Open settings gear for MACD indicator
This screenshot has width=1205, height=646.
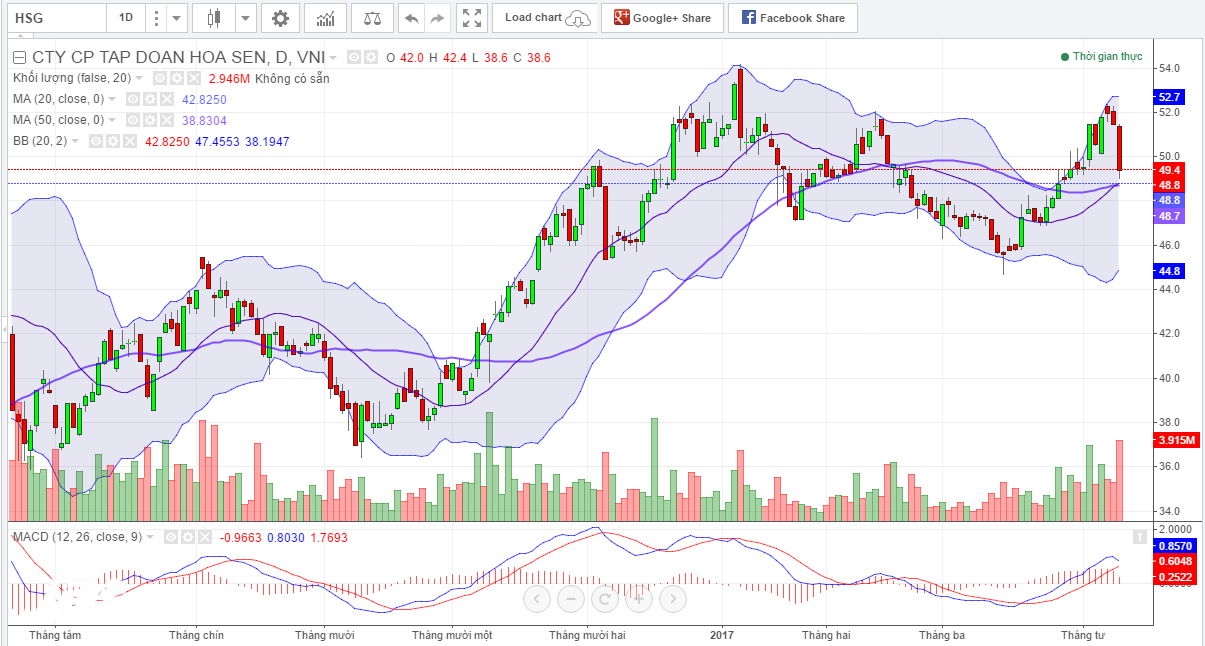(188, 537)
